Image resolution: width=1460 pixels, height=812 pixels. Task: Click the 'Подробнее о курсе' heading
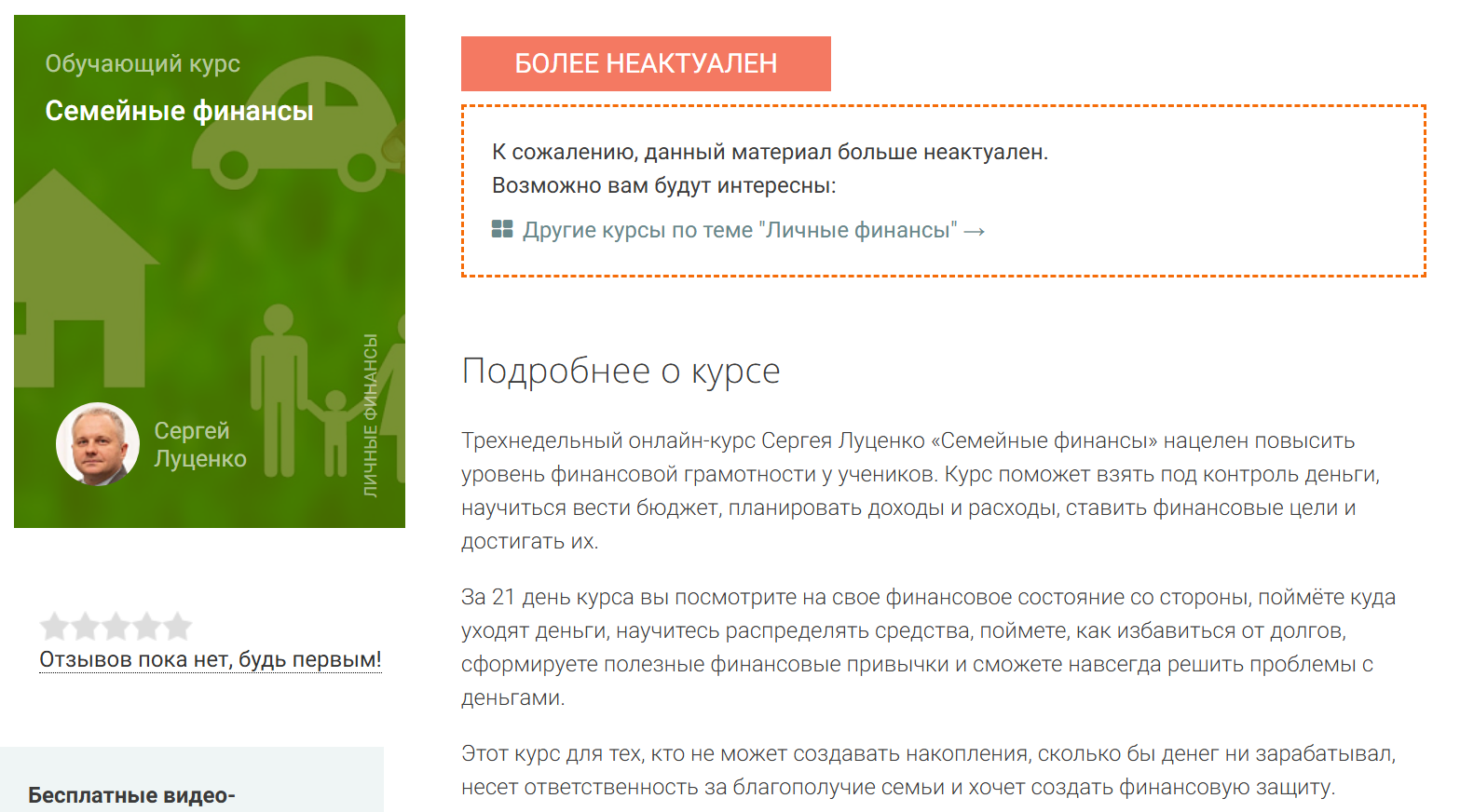coord(621,371)
